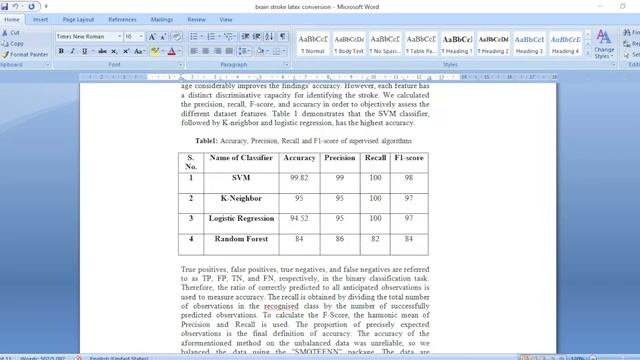Click the Center alignment icon
640x360 pixels.
tap(206, 51)
